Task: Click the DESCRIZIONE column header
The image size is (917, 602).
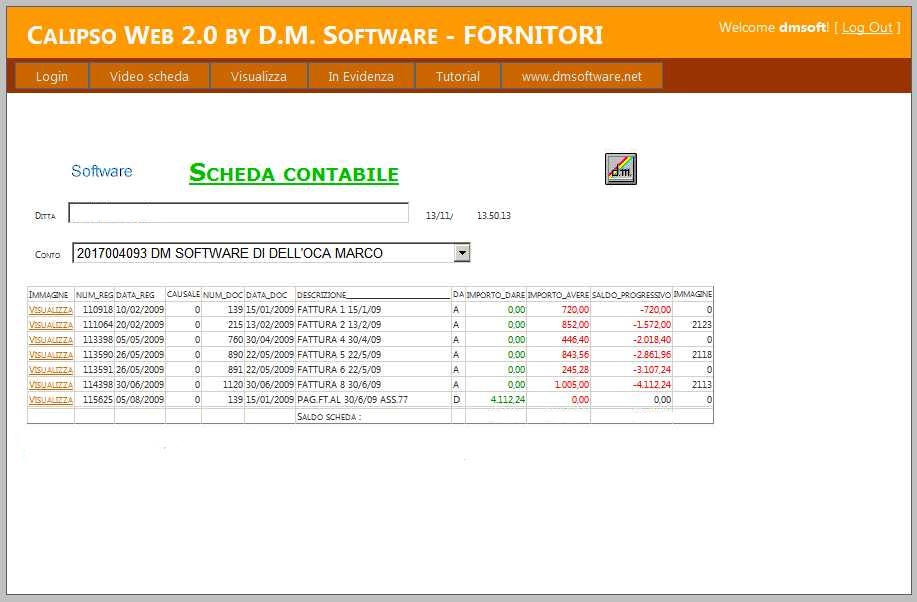Action: pyautogui.click(x=373, y=295)
